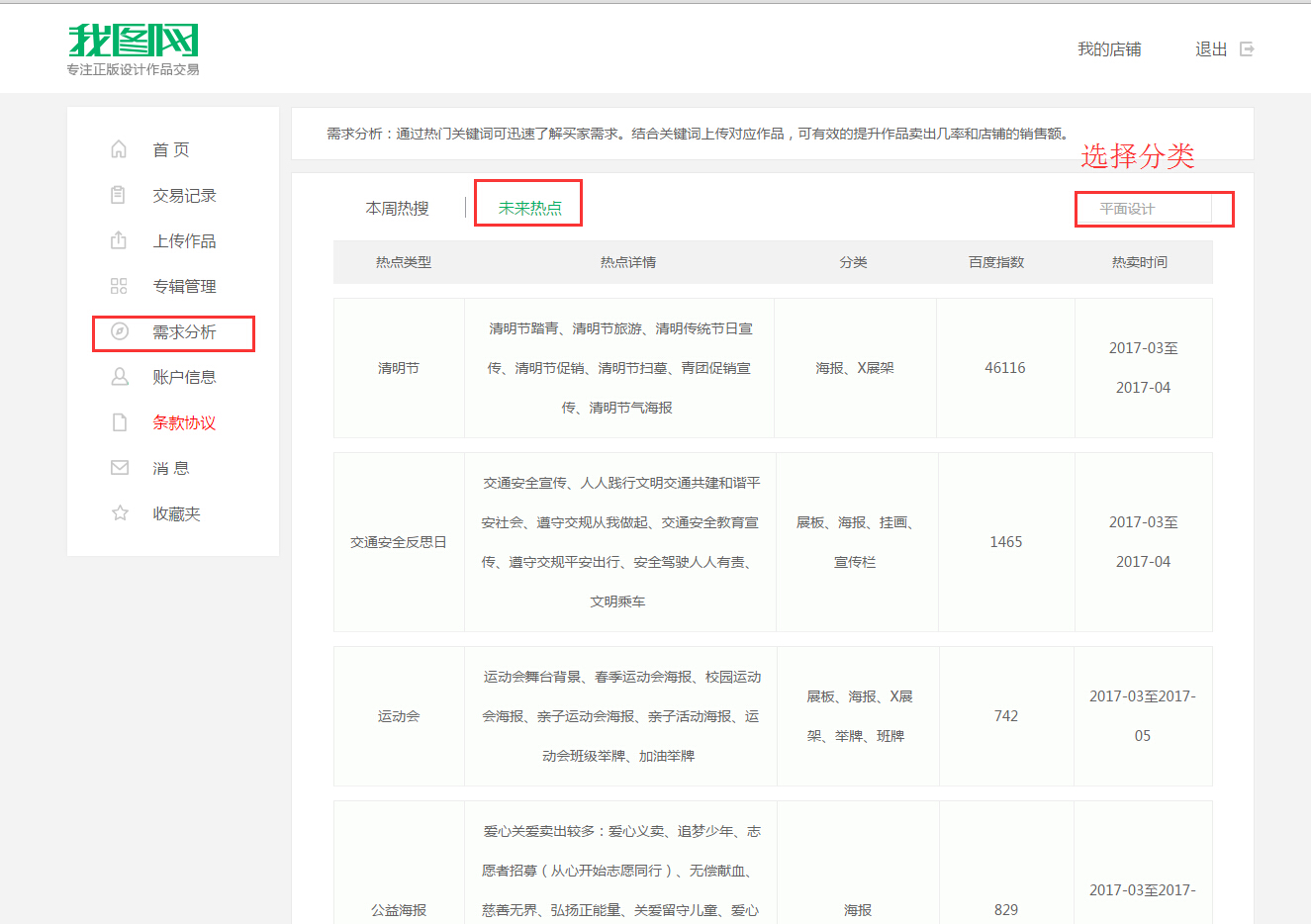
Task: Open 专辑管理 from sidebar
Action: [184, 286]
